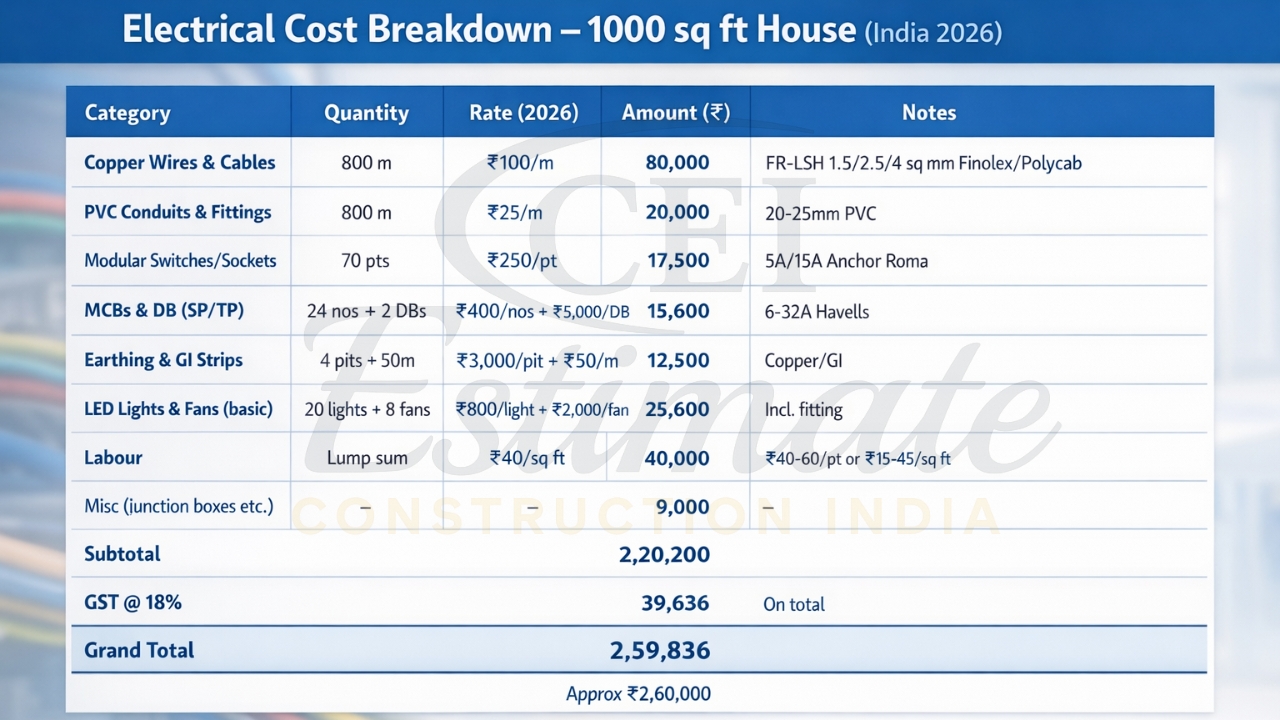Click the MCBs & DB (SP/TP) row label
The image size is (1280, 720).
(x=166, y=310)
